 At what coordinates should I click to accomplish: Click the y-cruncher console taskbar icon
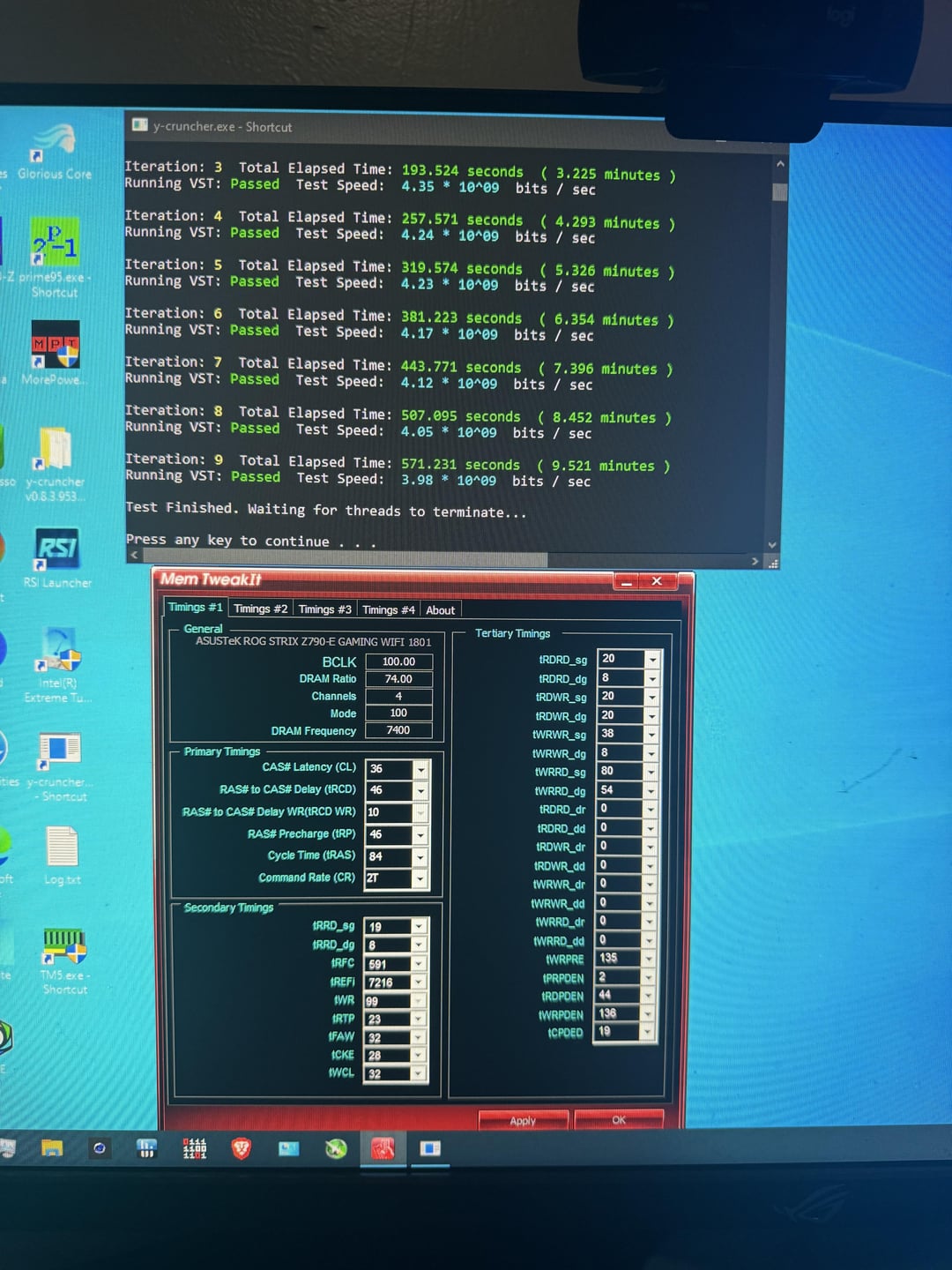430,1148
